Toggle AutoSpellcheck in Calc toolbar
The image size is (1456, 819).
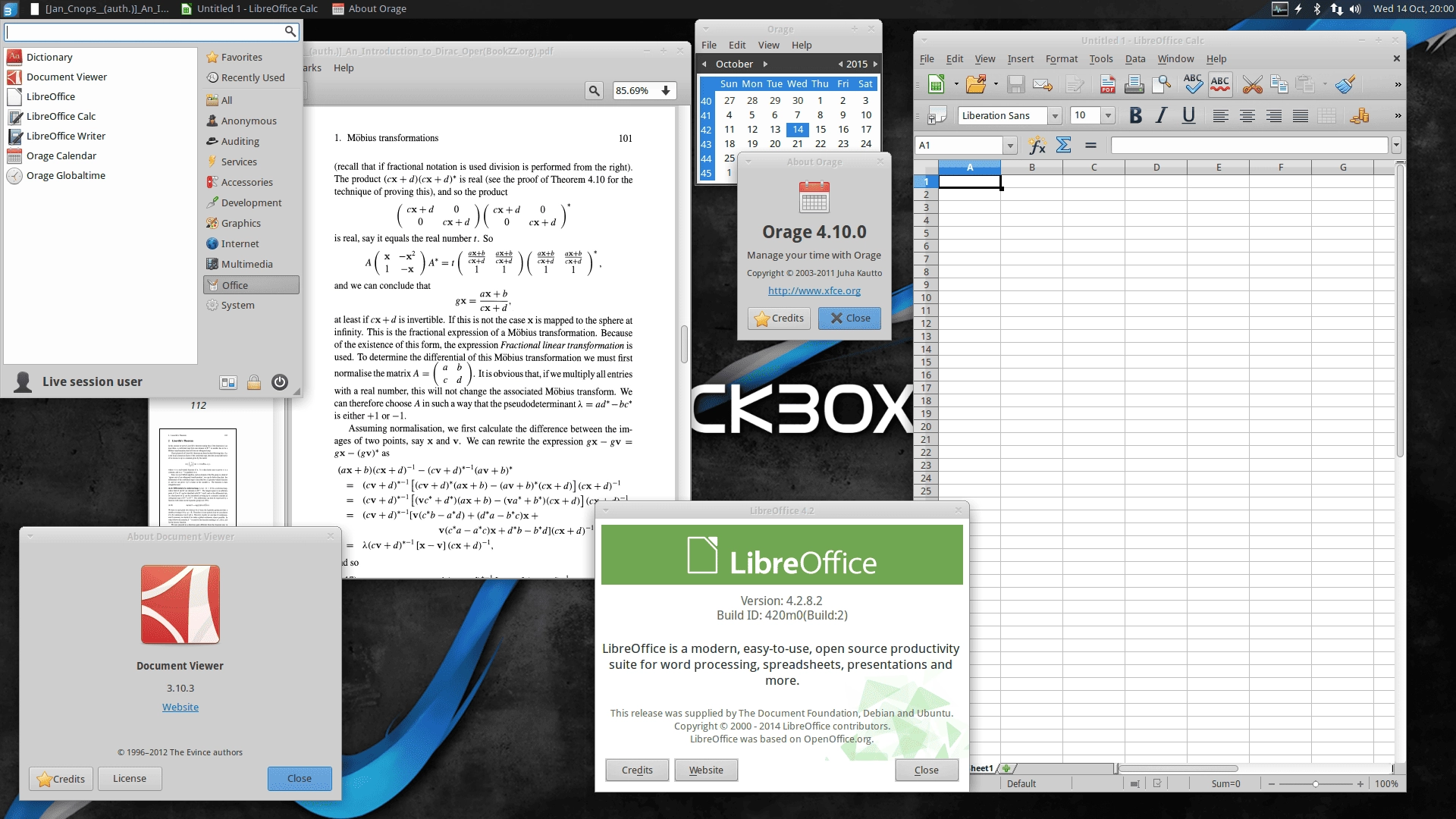[1220, 85]
